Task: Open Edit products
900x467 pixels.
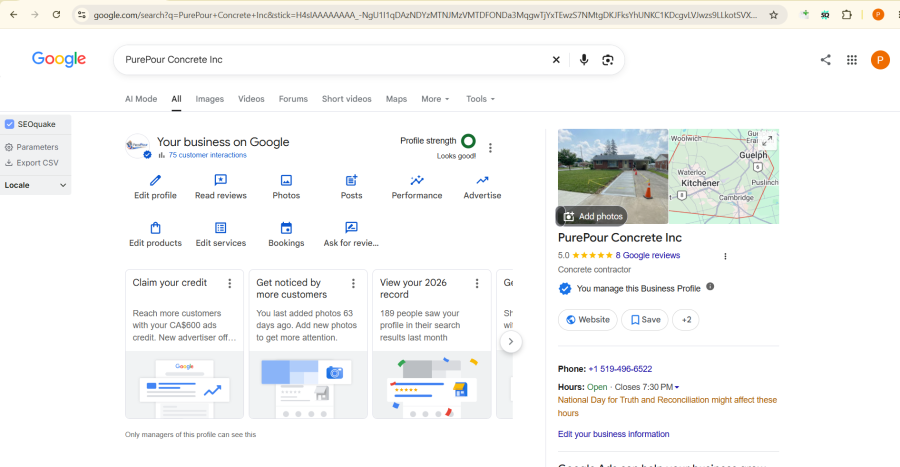Action: coord(156,235)
